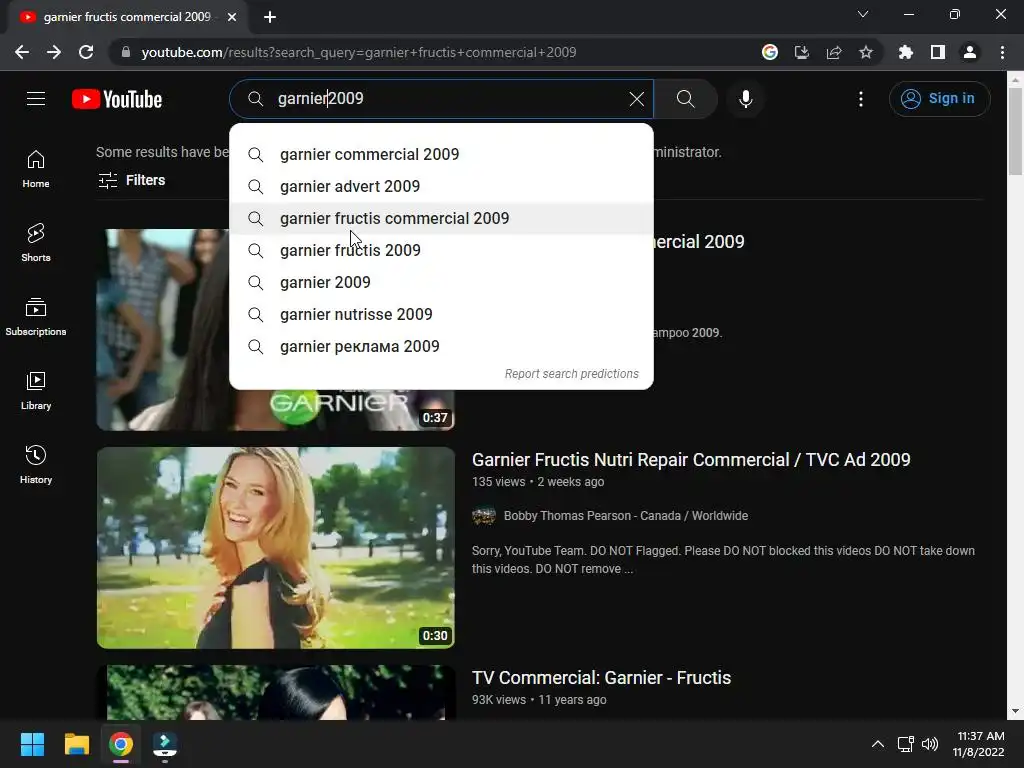
Task: Open Shorts in the sidebar
Action: point(36,243)
